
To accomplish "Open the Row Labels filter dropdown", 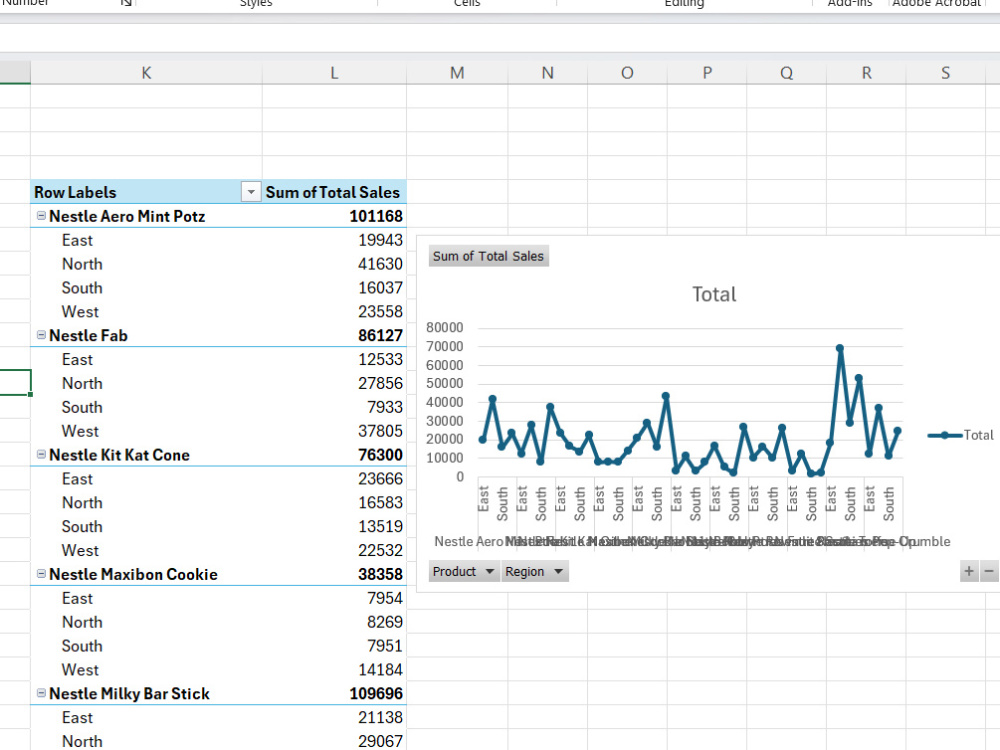I will click(x=251, y=192).
